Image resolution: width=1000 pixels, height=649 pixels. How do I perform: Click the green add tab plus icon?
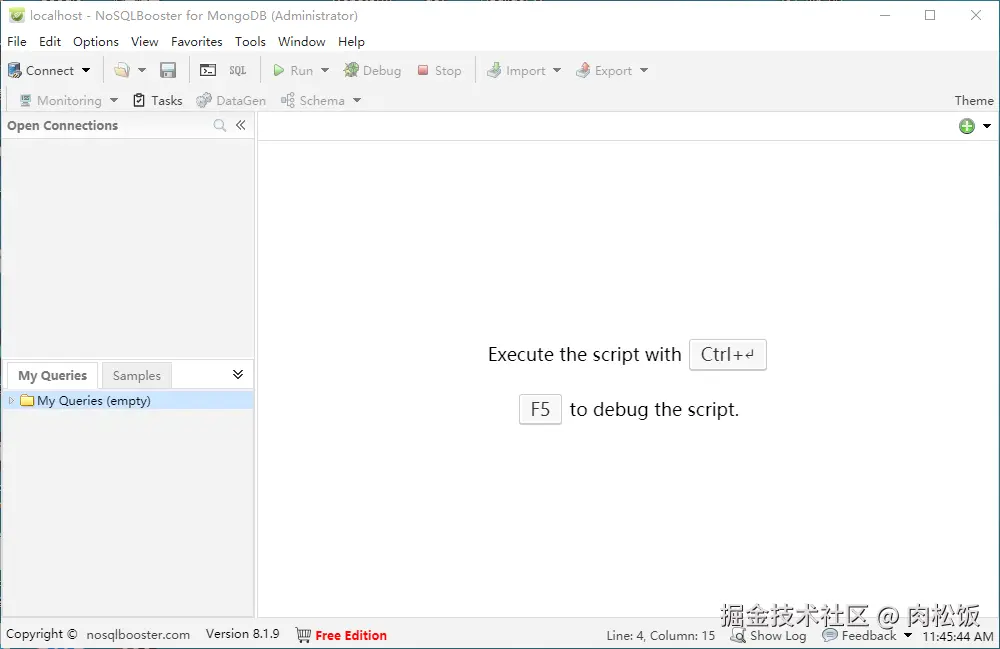coord(967,126)
